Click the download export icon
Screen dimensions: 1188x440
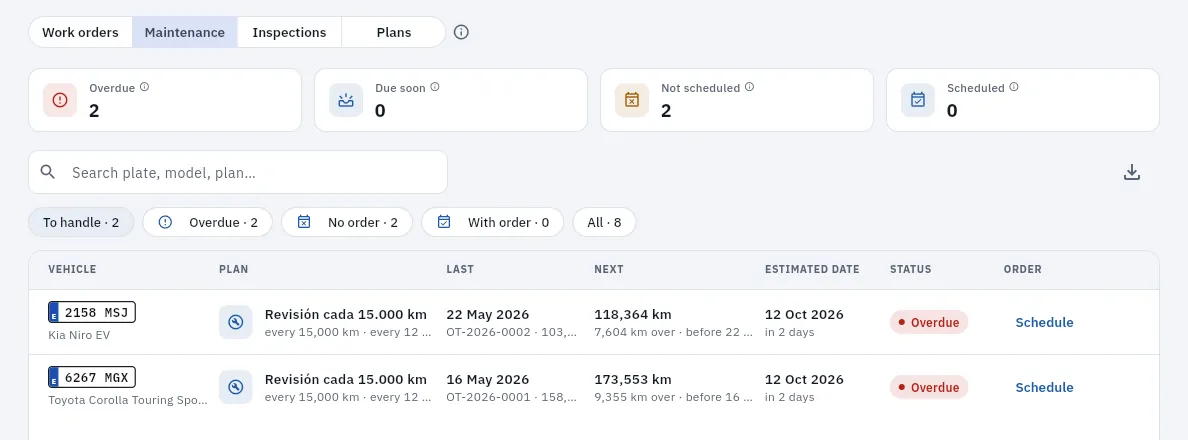tap(1131, 172)
